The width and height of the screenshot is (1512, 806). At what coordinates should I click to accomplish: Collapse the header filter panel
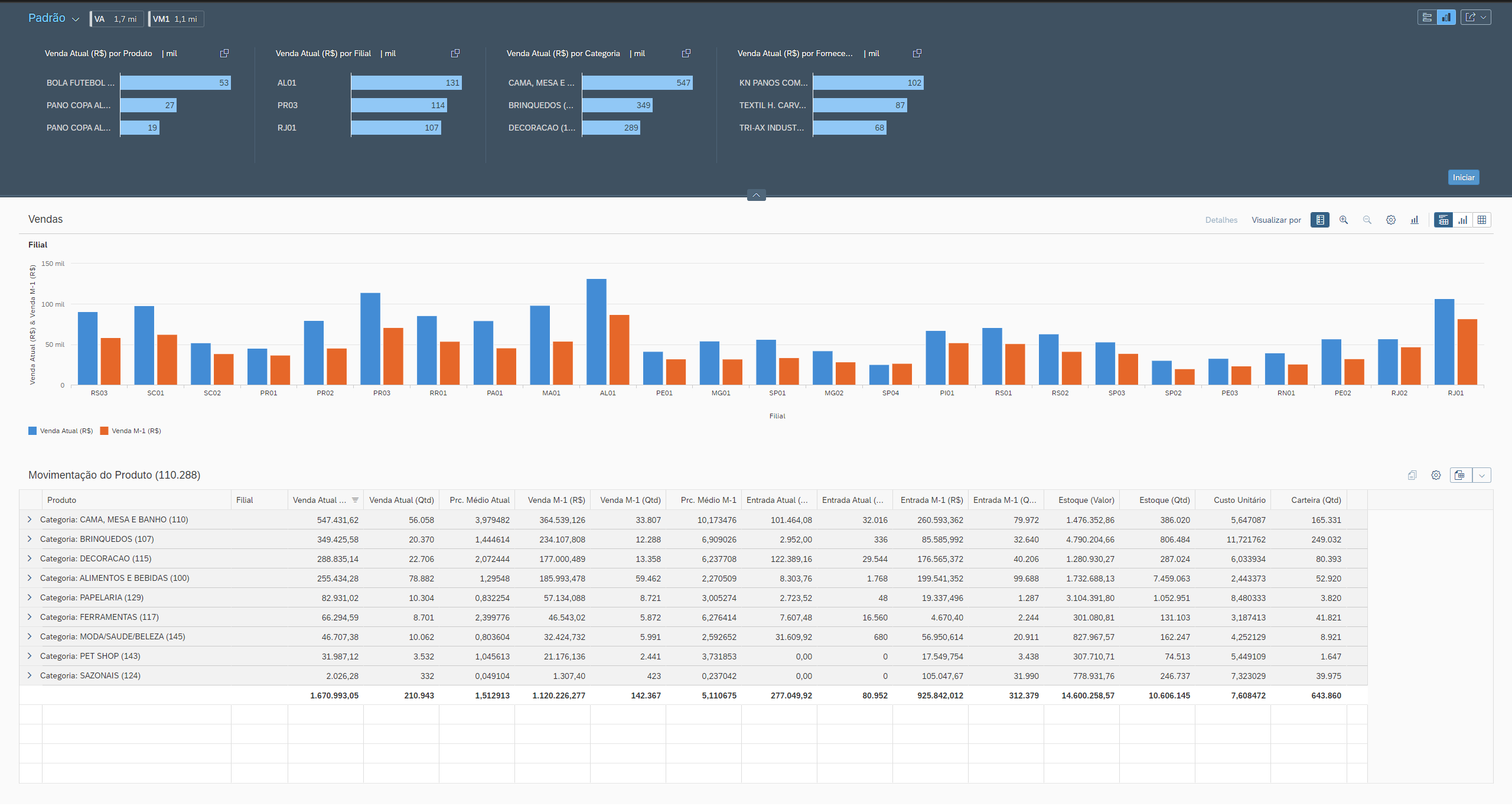click(756, 195)
